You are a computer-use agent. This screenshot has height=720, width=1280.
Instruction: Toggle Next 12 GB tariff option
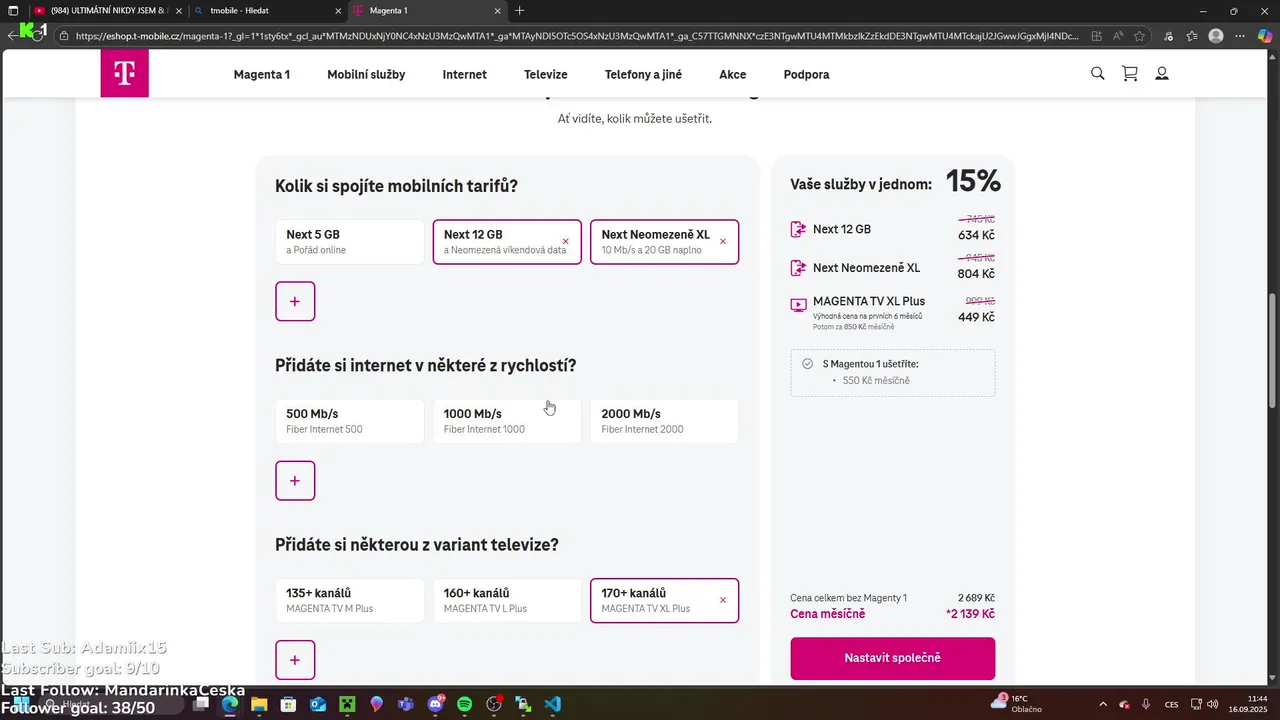pos(507,242)
